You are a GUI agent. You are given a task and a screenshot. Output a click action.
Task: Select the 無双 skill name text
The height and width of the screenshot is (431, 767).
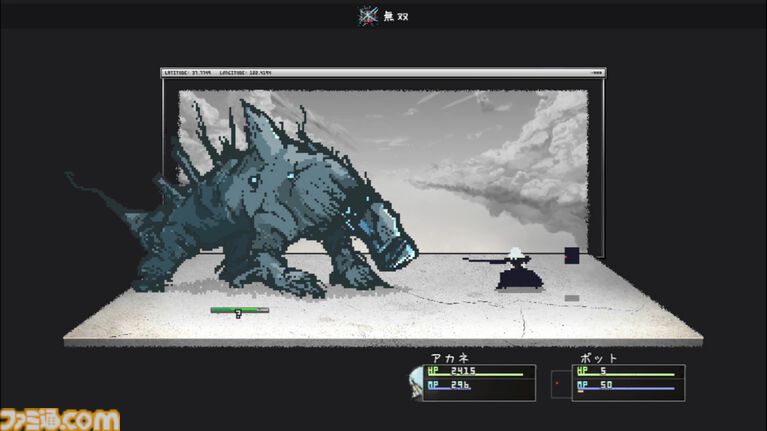[396, 17]
